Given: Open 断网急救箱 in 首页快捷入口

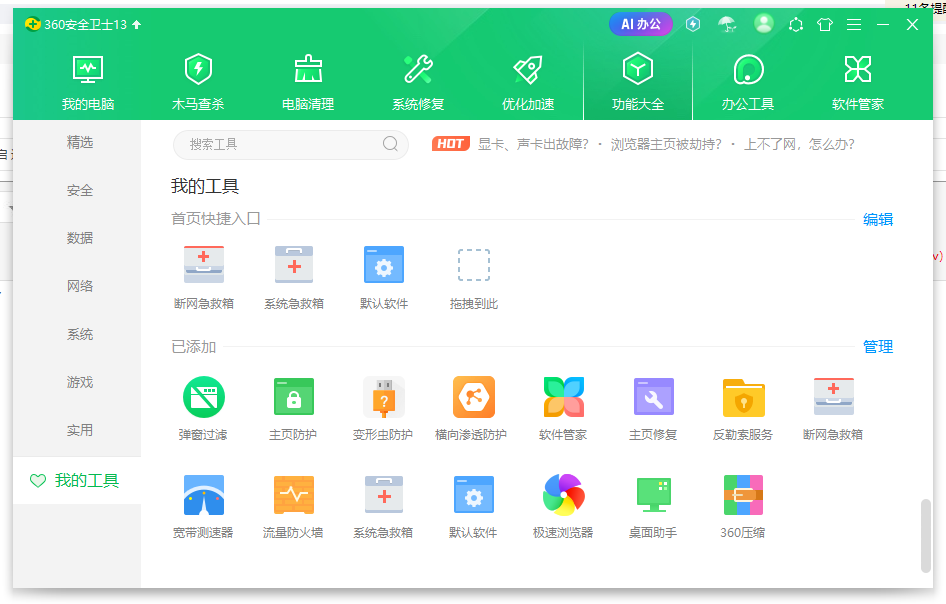Looking at the screenshot, I should pyautogui.click(x=204, y=277).
